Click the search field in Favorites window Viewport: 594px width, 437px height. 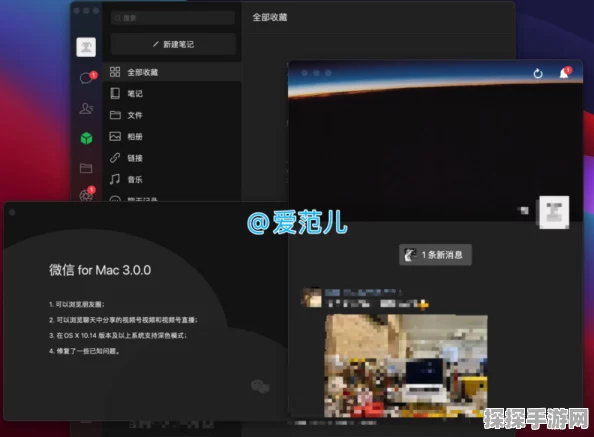click(172, 18)
